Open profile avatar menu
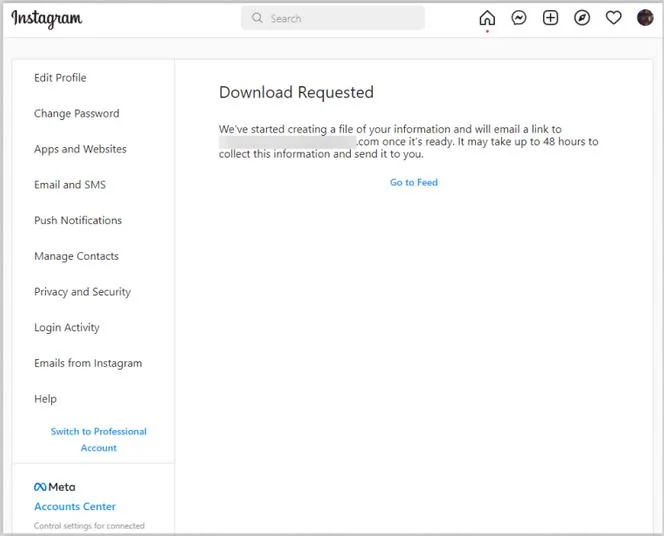The width and height of the screenshot is (664, 536). [645, 18]
